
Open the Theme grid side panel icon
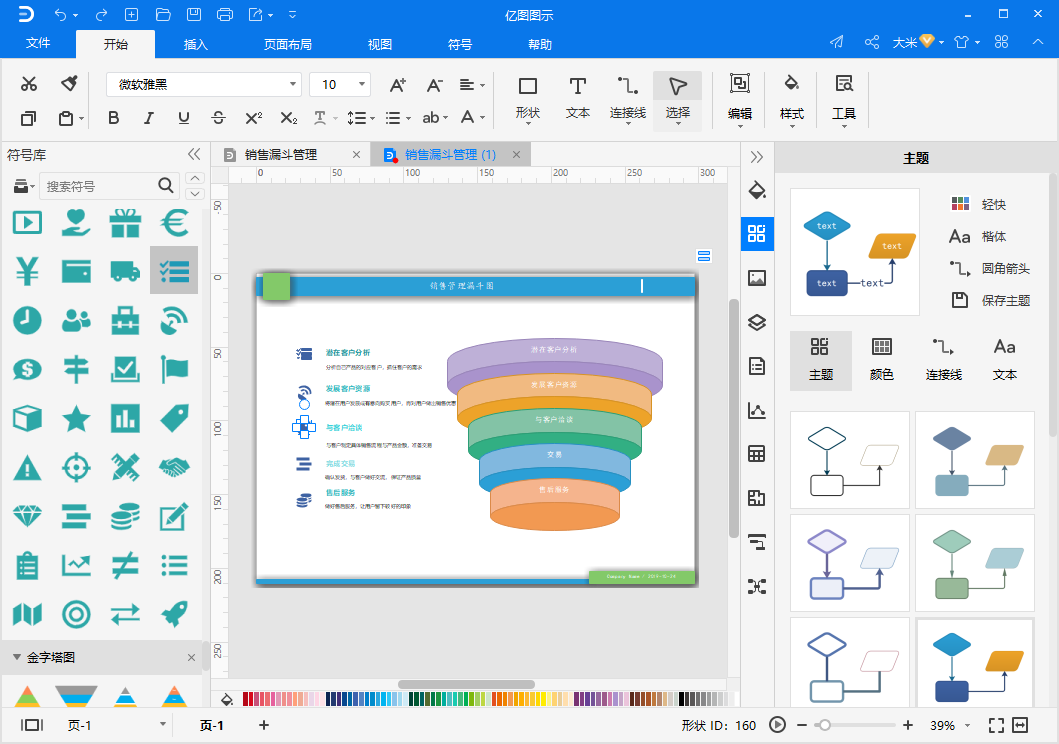[757, 234]
